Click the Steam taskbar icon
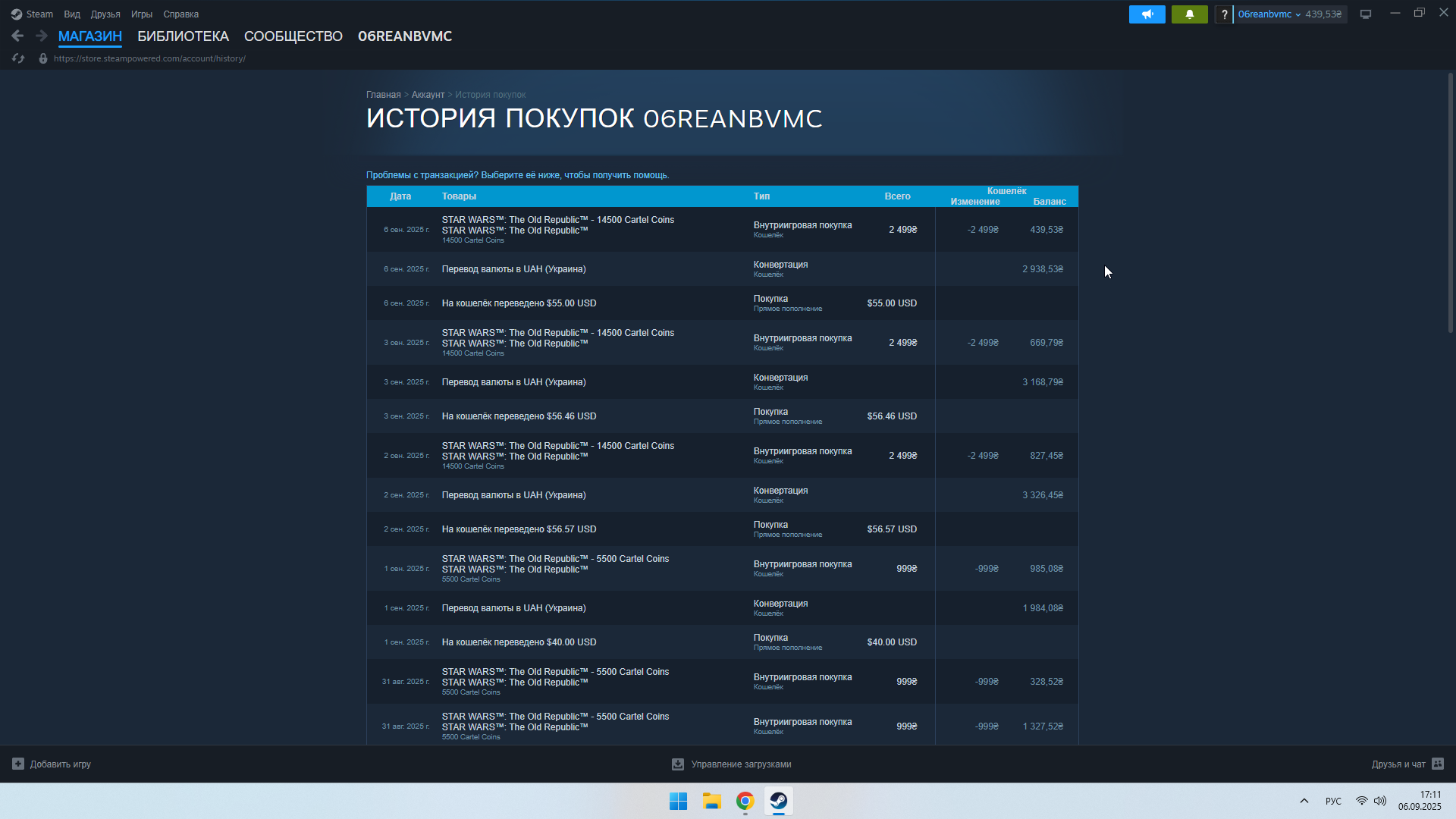Viewport: 1456px width, 819px height. point(779,801)
